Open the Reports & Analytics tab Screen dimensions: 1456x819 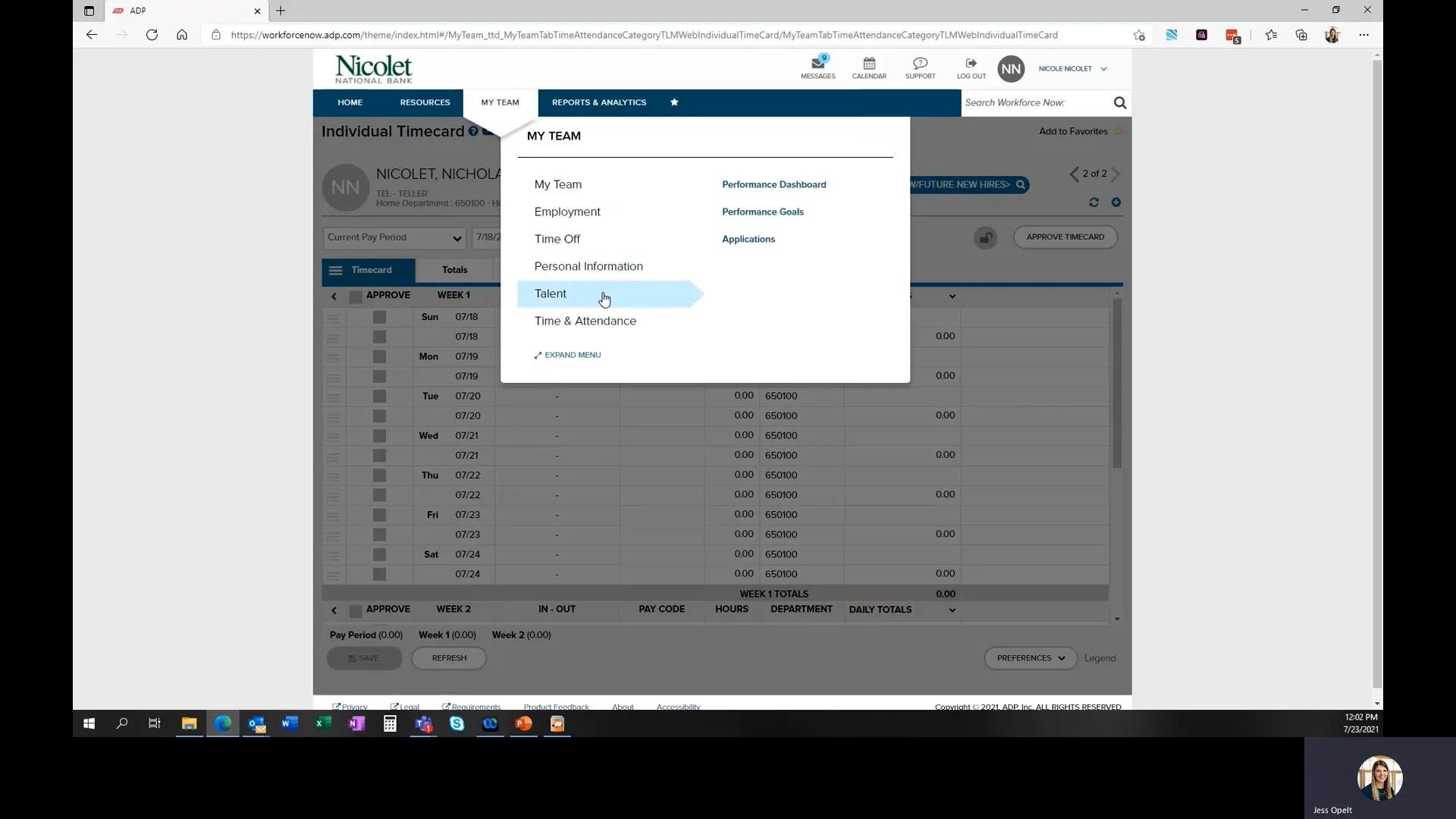598,102
